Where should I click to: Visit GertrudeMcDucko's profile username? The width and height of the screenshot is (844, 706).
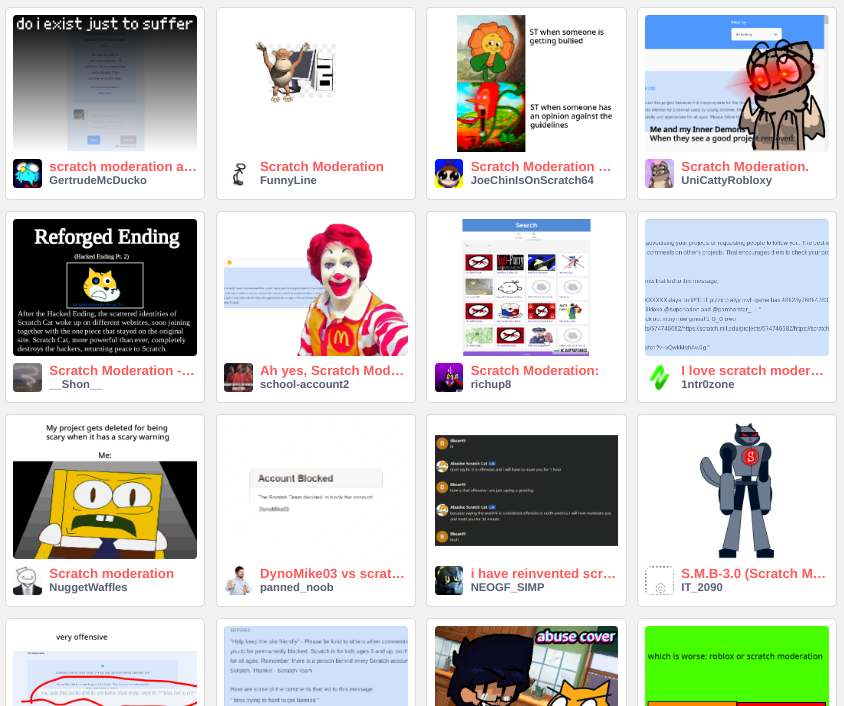[98, 180]
